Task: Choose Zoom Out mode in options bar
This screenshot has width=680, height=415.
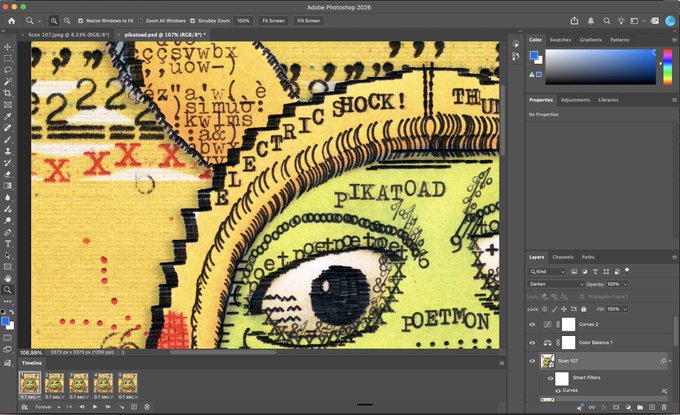Action: (x=67, y=21)
